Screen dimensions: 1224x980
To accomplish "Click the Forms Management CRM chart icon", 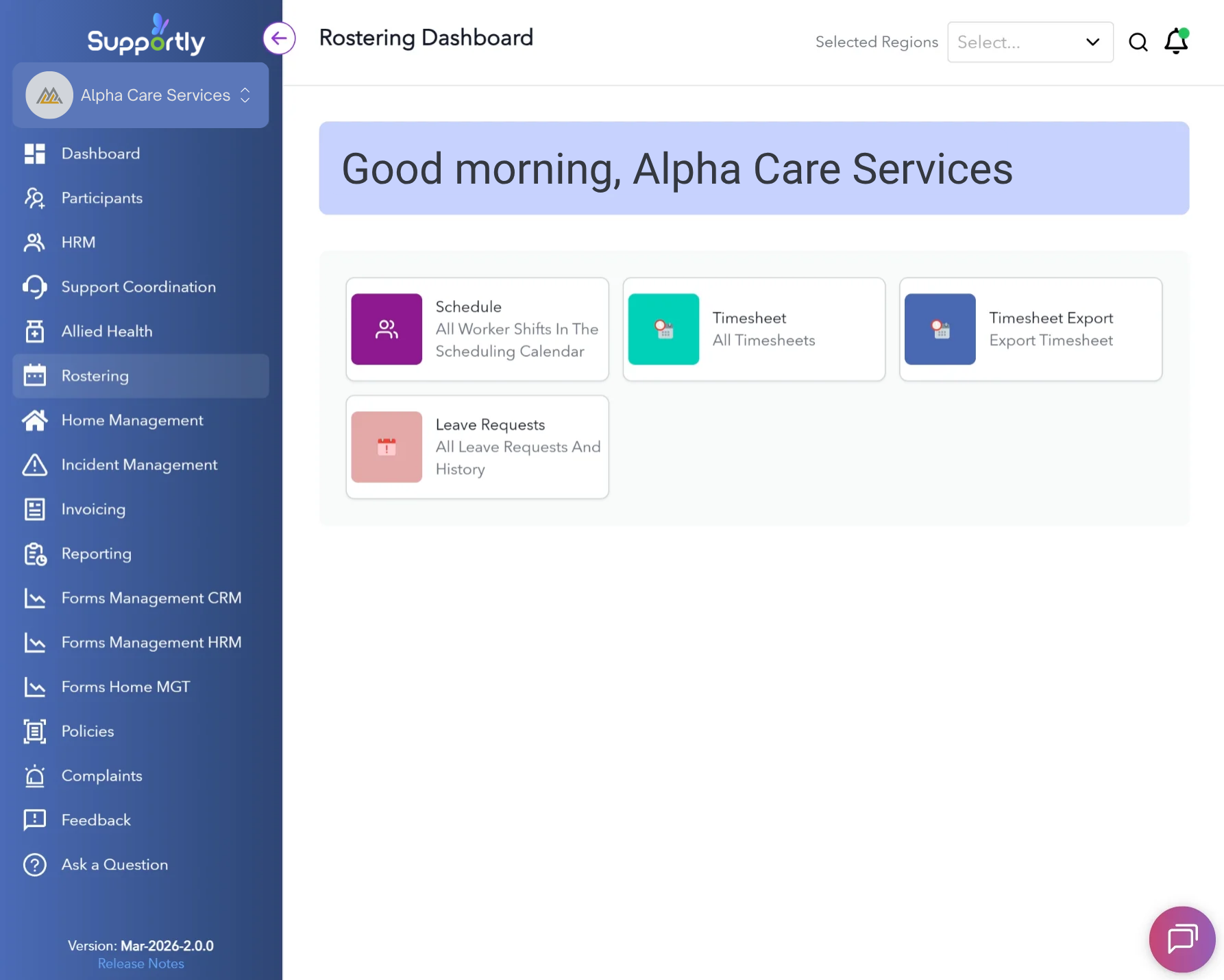I will pyautogui.click(x=35, y=598).
